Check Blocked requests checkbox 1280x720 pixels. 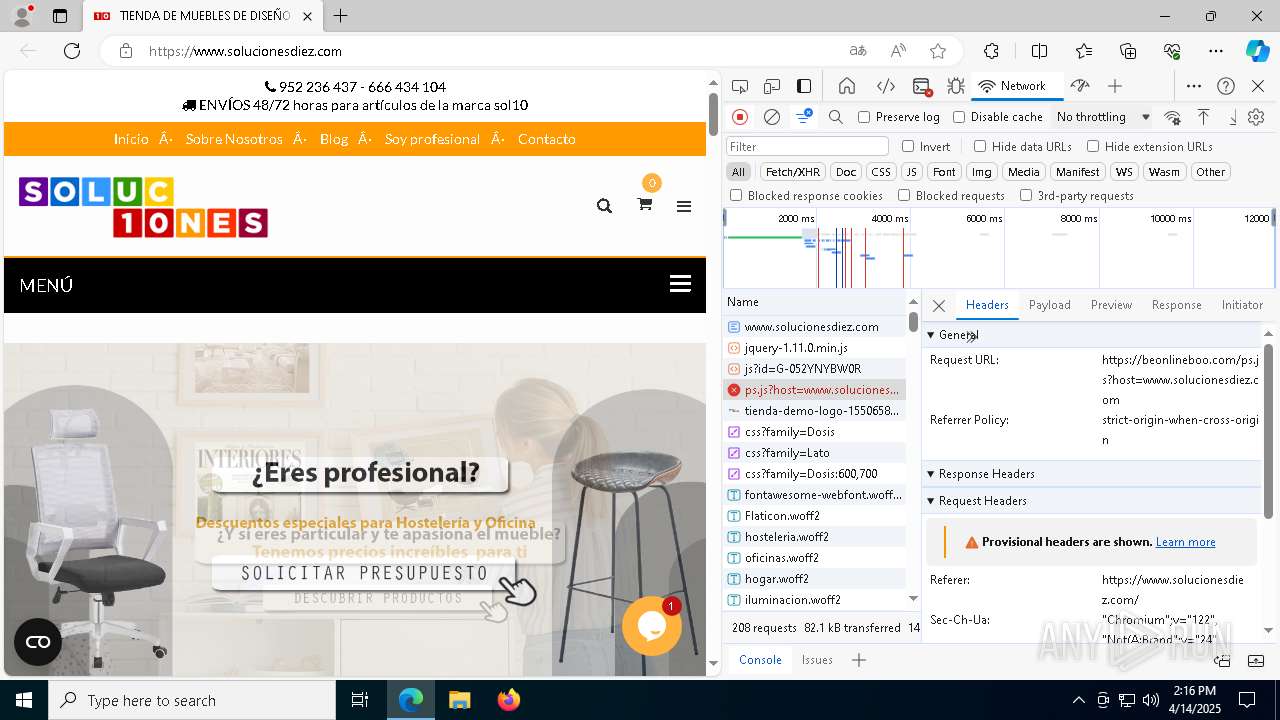click(904, 196)
